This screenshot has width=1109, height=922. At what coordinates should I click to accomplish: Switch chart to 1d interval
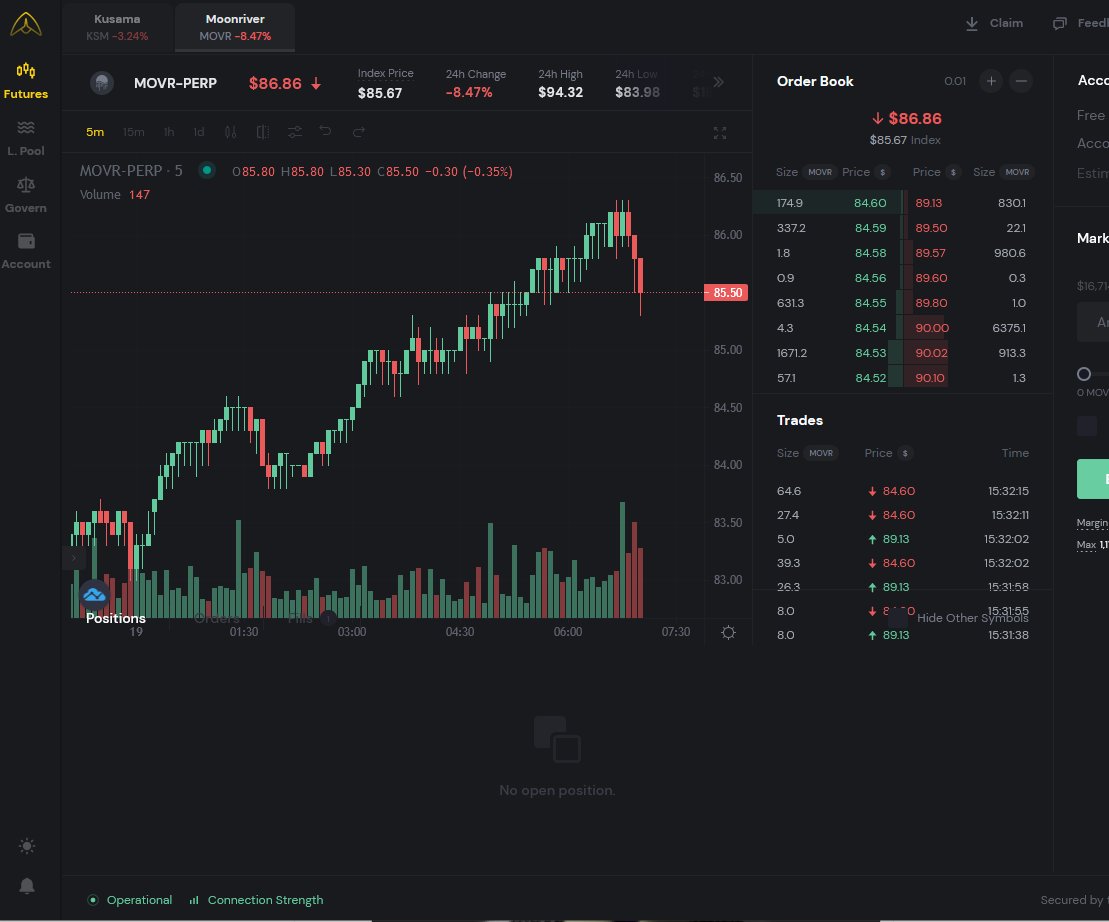pyautogui.click(x=199, y=132)
